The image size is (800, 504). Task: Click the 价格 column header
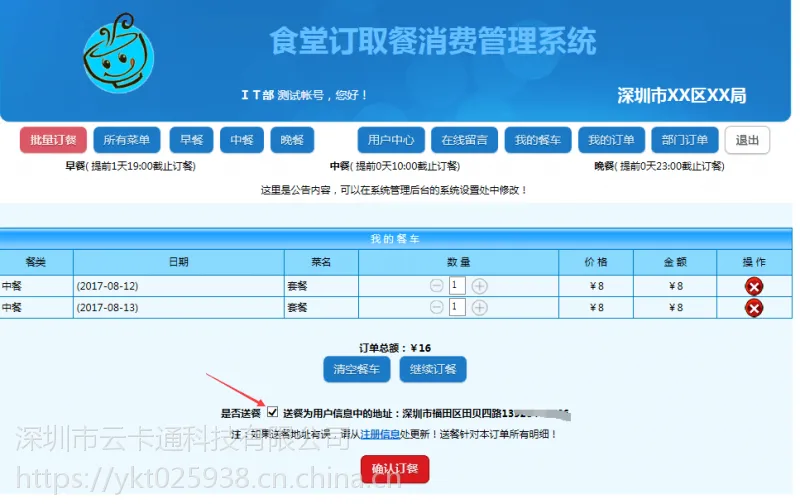coord(596,262)
